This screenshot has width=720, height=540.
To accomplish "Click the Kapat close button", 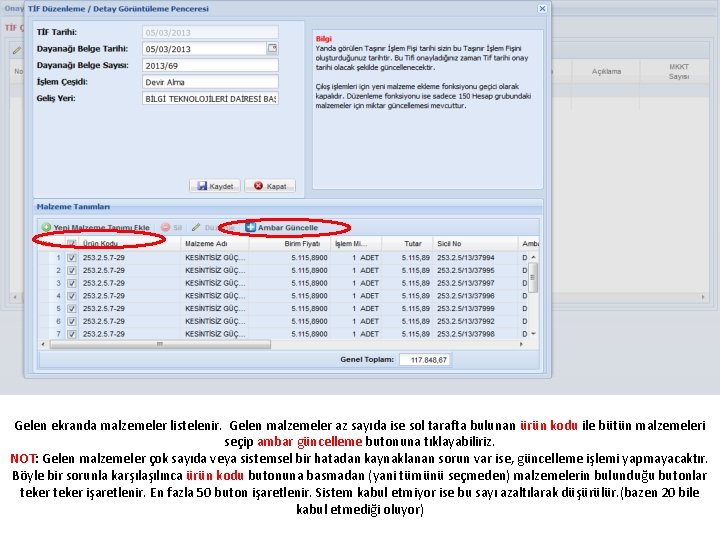I will point(270,186).
